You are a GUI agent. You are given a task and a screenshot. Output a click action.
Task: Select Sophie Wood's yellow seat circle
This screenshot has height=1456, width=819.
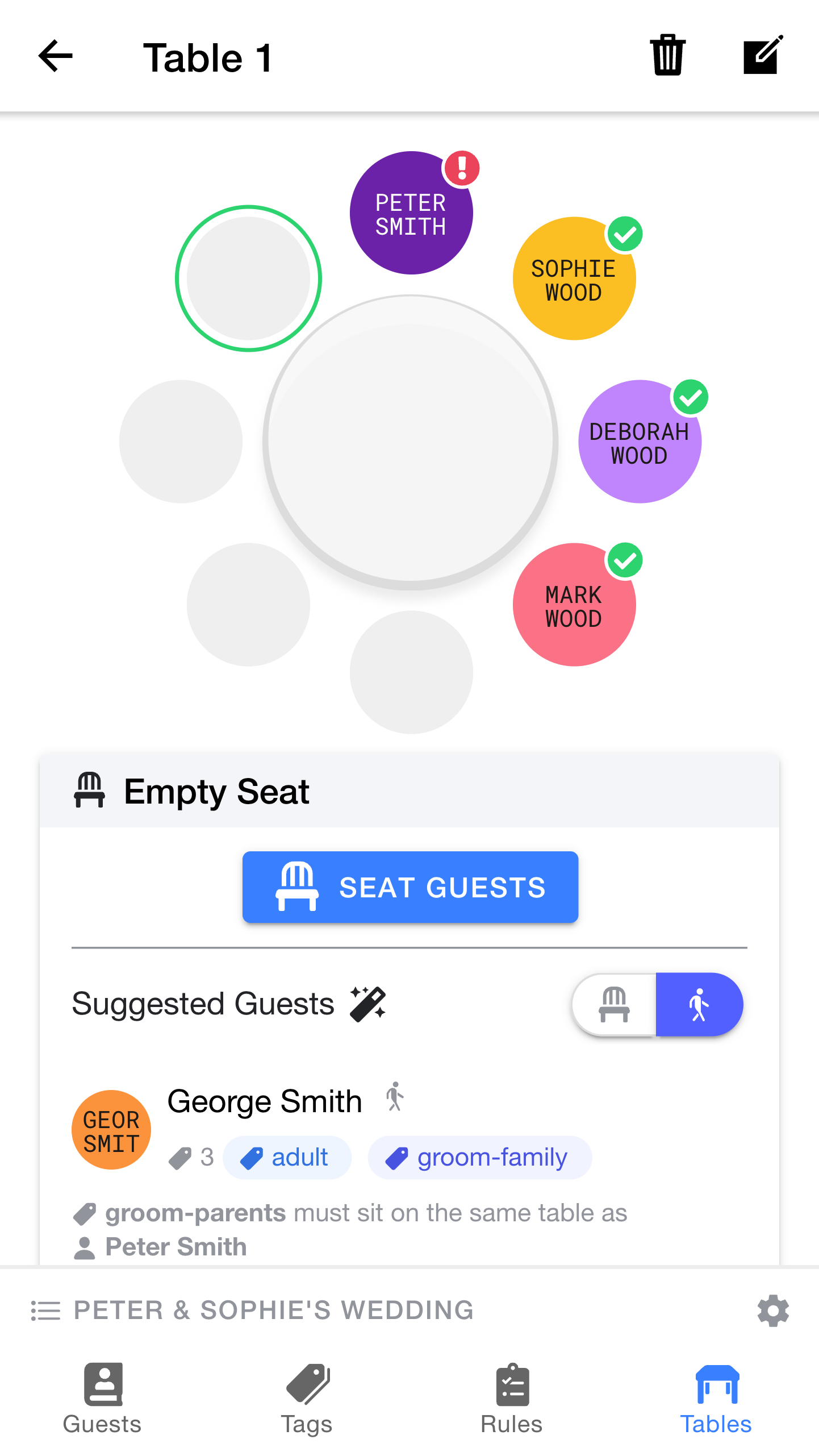pos(574,280)
